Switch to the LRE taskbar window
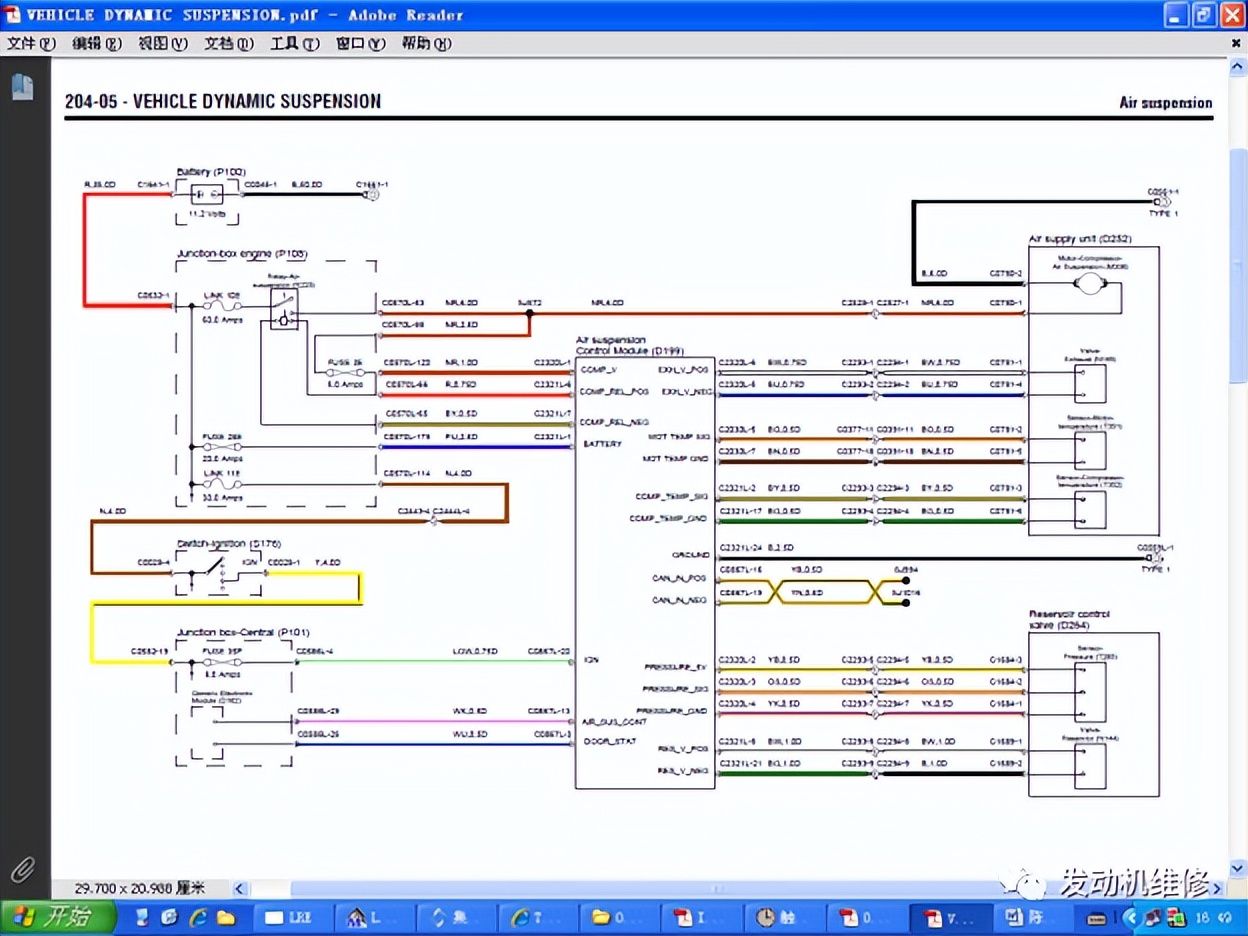Screen dimensions: 1248x936 click(291, 917)
